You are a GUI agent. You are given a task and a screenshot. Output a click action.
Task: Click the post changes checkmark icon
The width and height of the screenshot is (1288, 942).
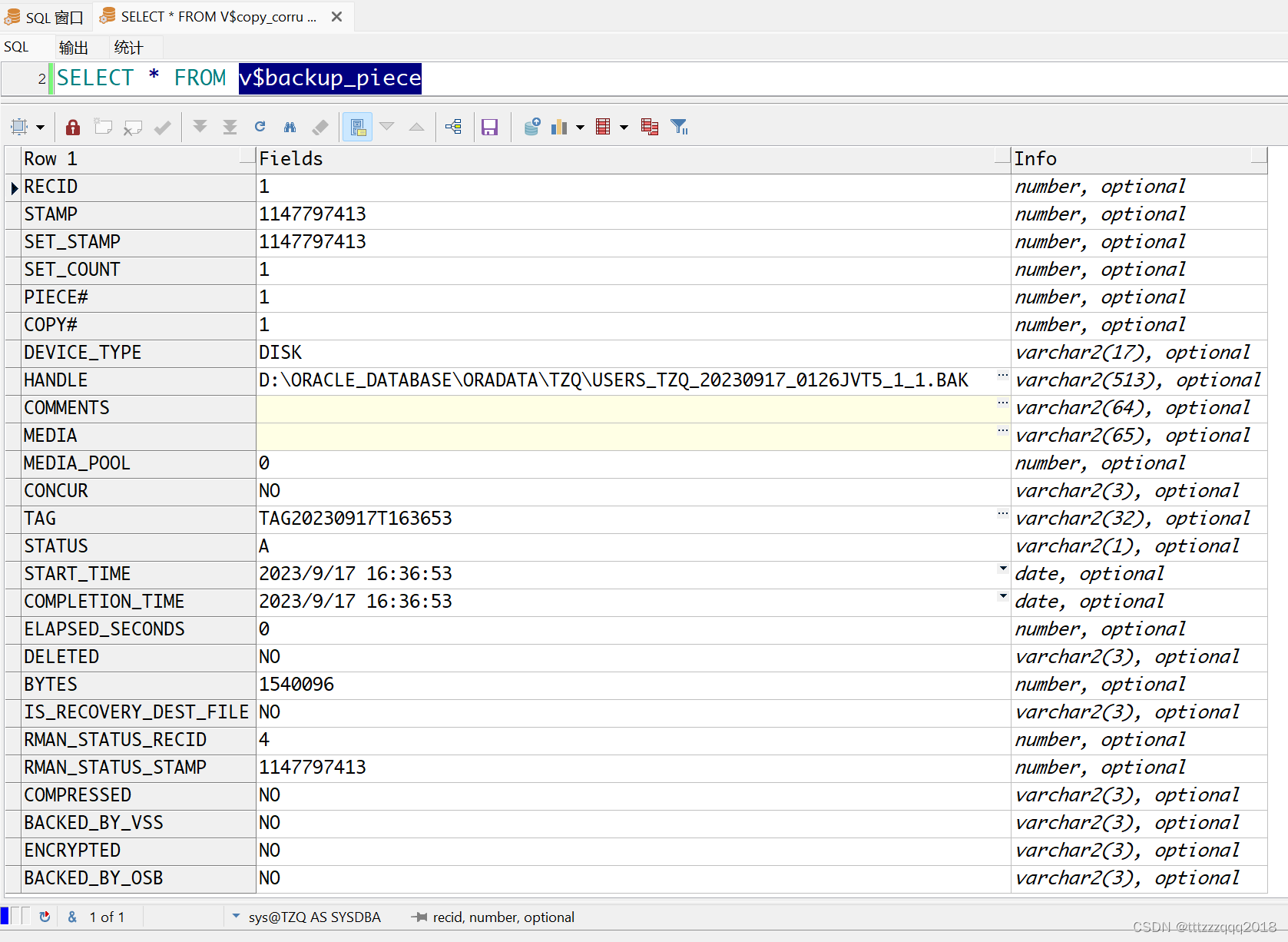point(162,127)
